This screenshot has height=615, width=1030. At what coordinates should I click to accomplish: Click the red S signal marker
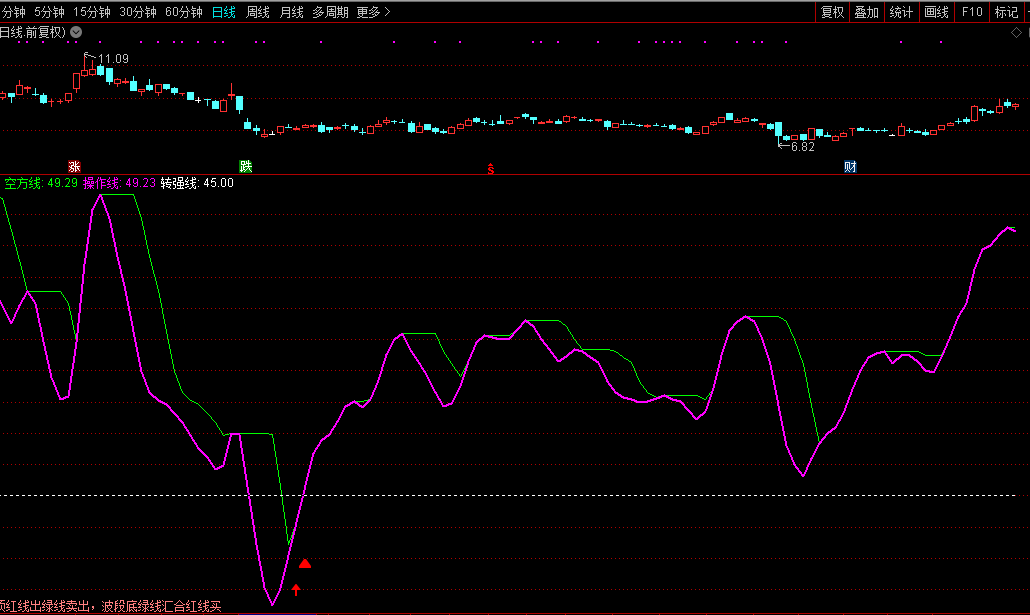490,168
